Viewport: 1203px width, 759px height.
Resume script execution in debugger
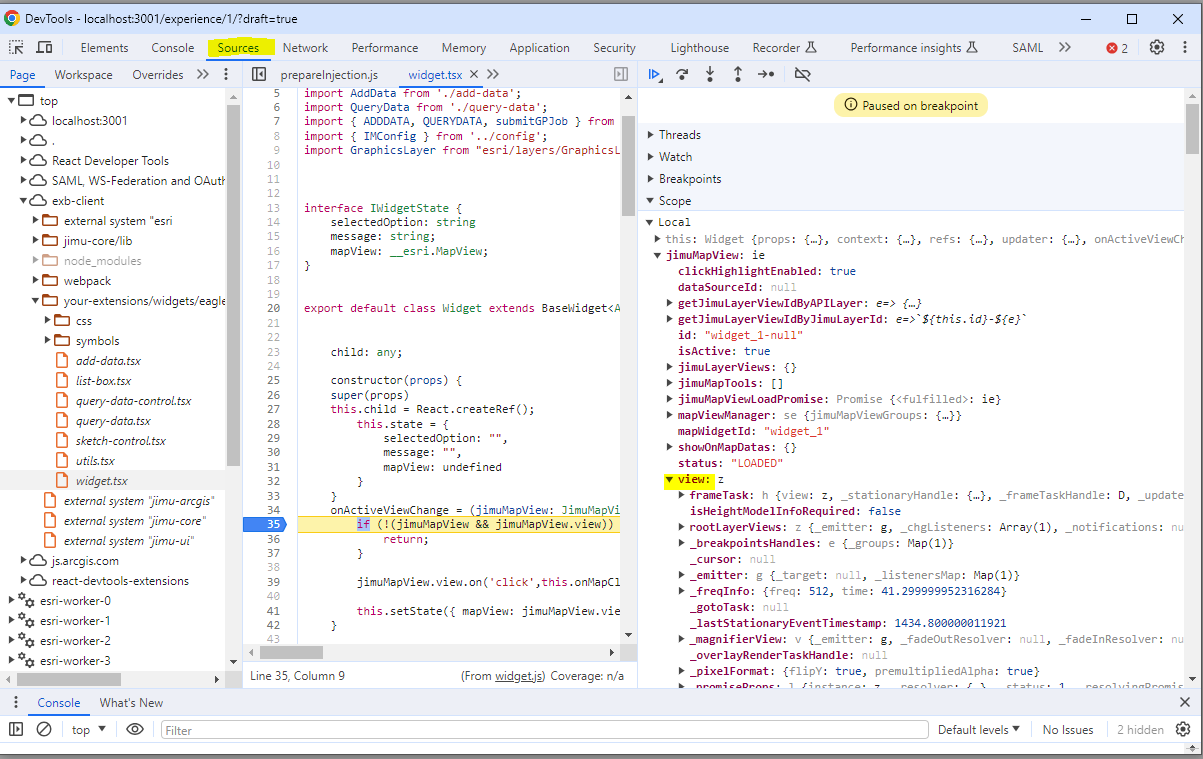click(655, 74)
